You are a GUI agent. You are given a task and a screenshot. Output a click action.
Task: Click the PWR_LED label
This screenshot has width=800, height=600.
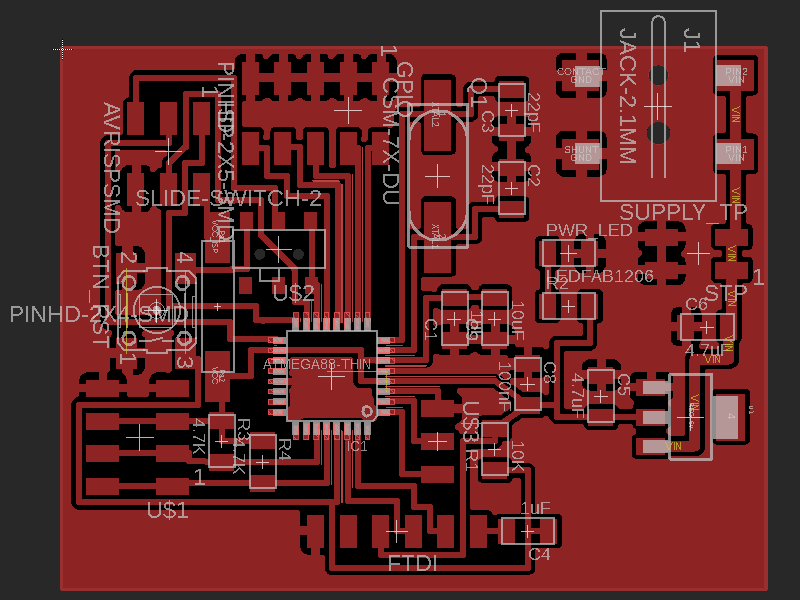589,230
